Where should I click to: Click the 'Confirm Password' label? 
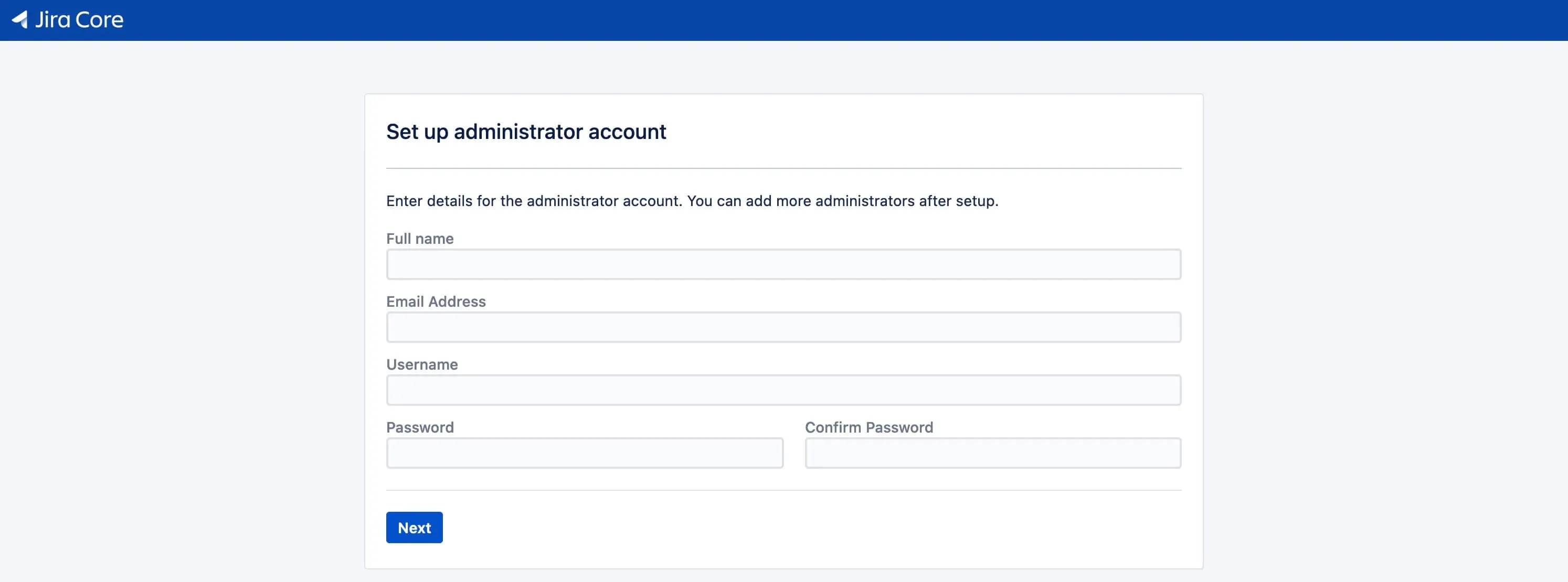point(868,427)
